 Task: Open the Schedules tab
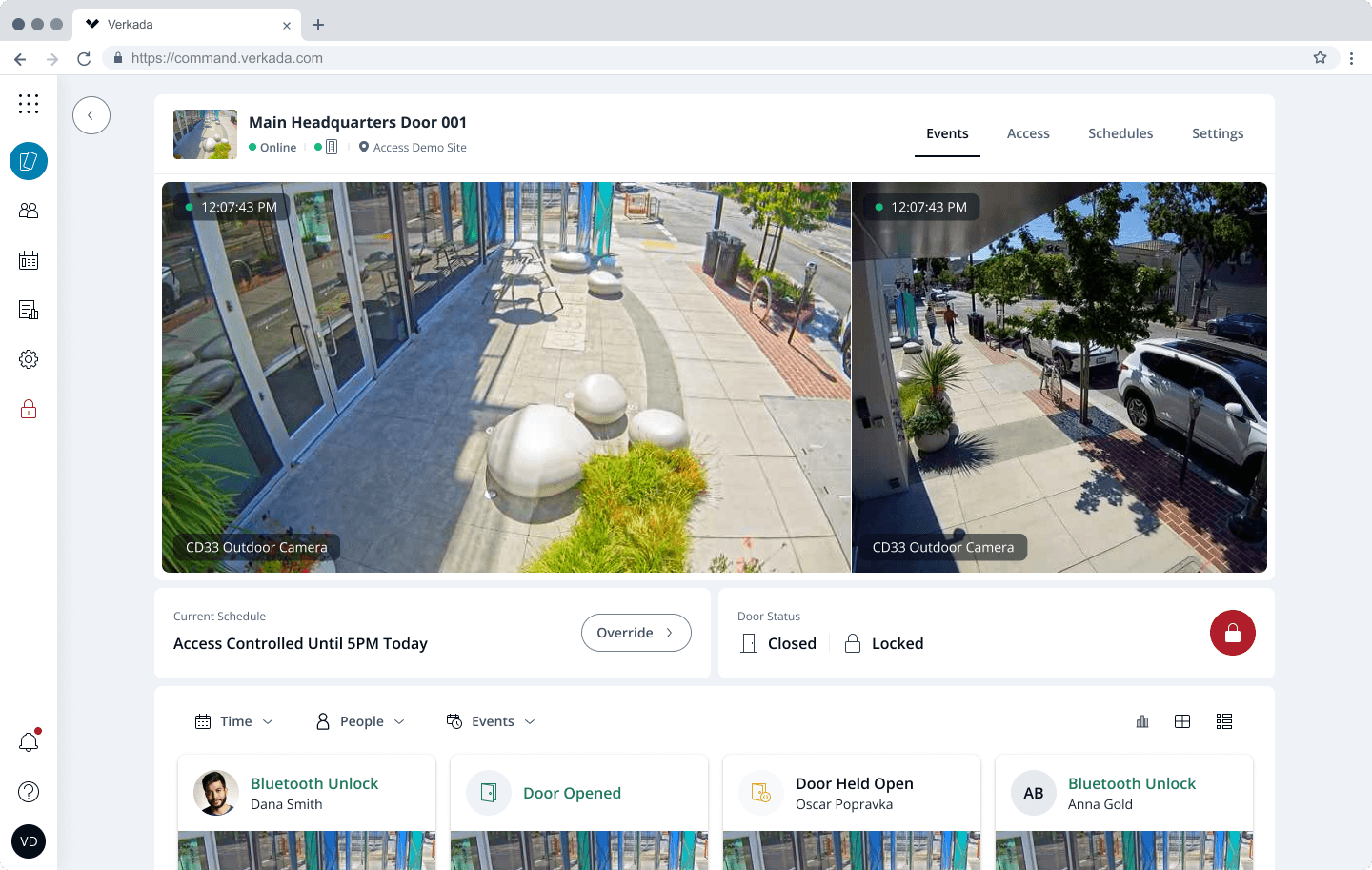point(1120,133)
